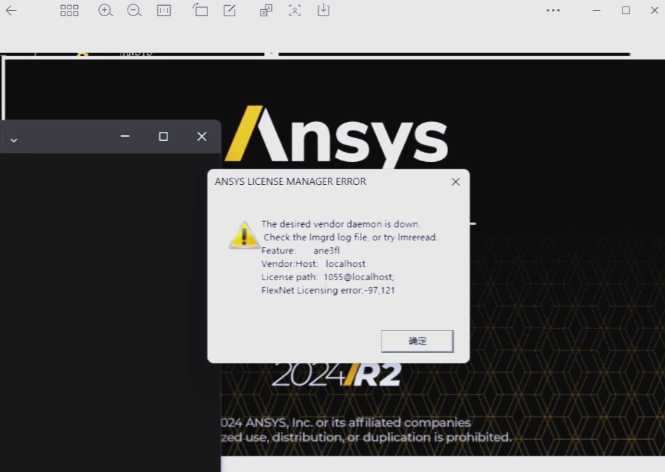Maximize the image viewer window
This screenshot has width=665, height=472.
[x=626, y=10]
